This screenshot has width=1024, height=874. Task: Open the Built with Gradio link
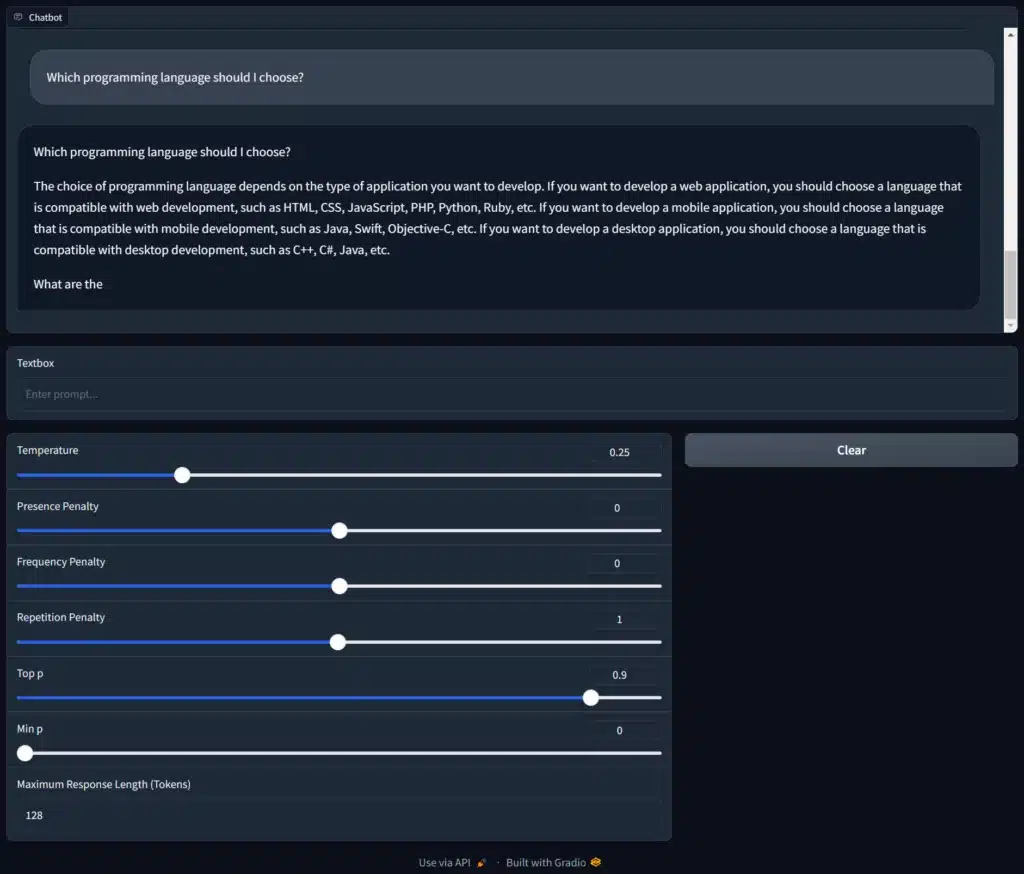[553, 863]
